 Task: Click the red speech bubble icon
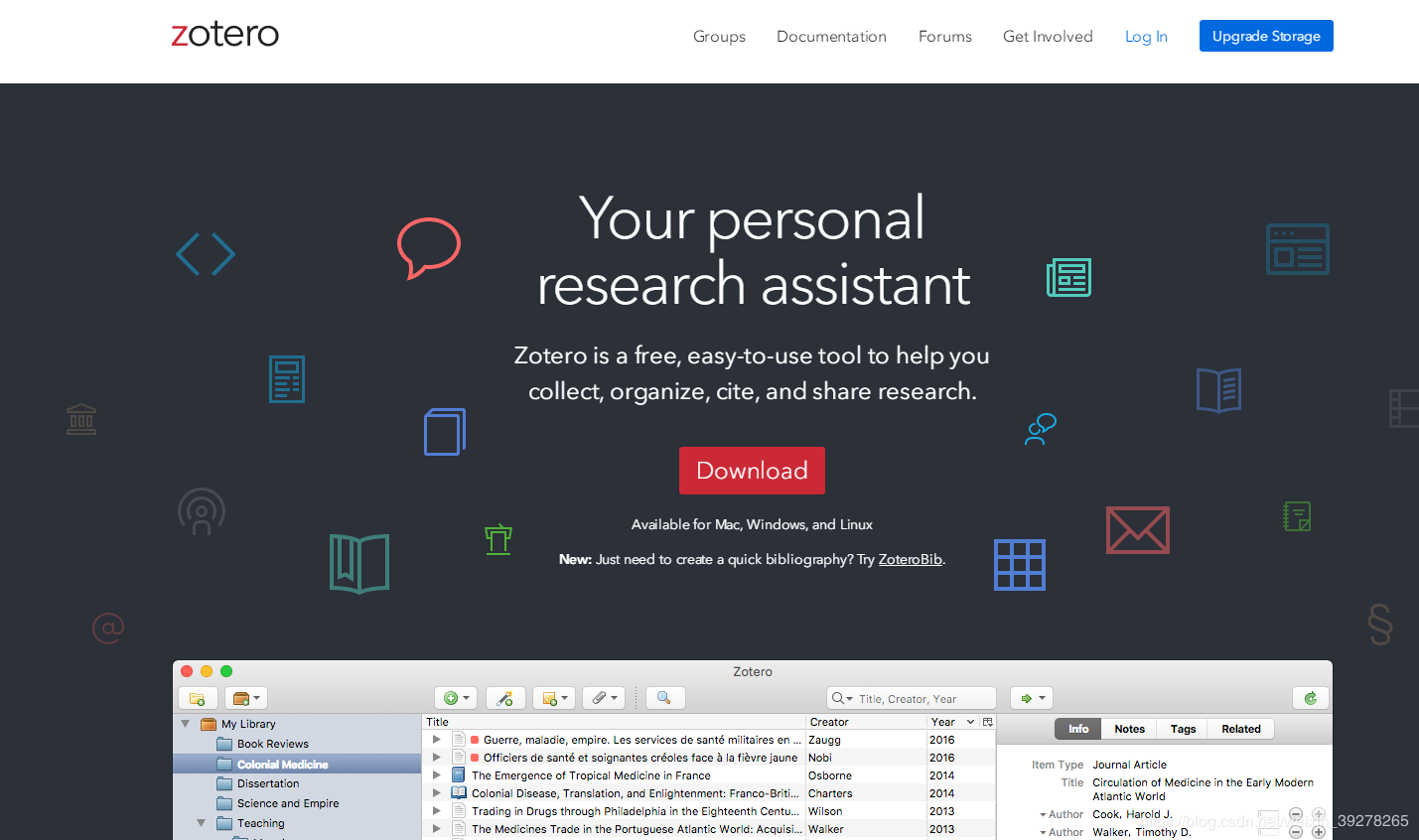(429, 247)
